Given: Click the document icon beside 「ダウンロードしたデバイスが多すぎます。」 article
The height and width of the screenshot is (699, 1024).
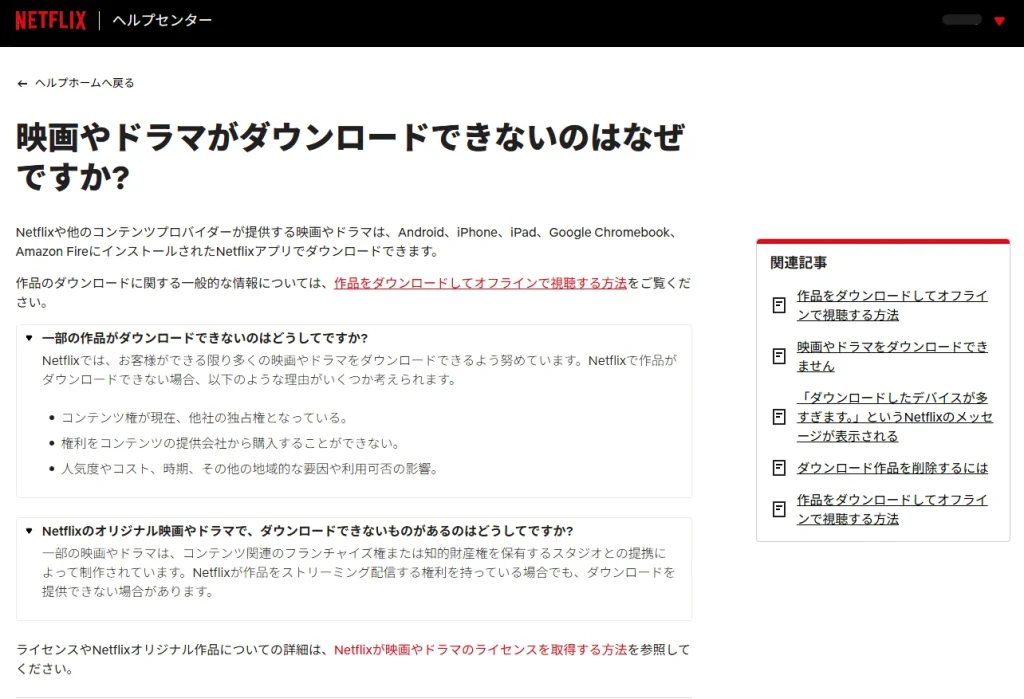Looking at the screenshot, I should [778, 417].
